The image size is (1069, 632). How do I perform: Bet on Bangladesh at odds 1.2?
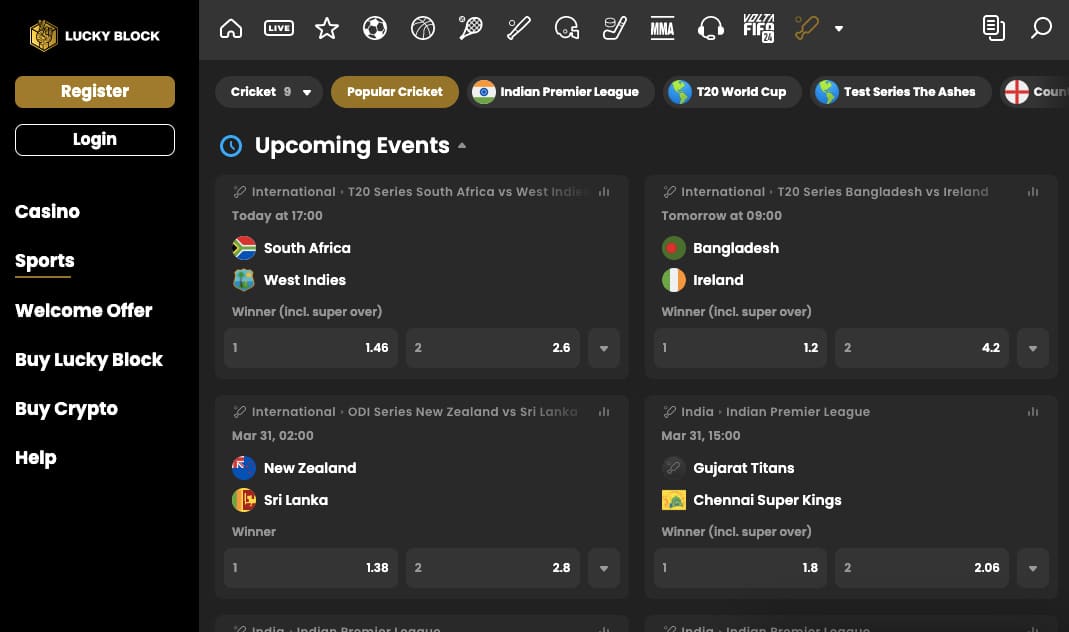coord(740,348)
